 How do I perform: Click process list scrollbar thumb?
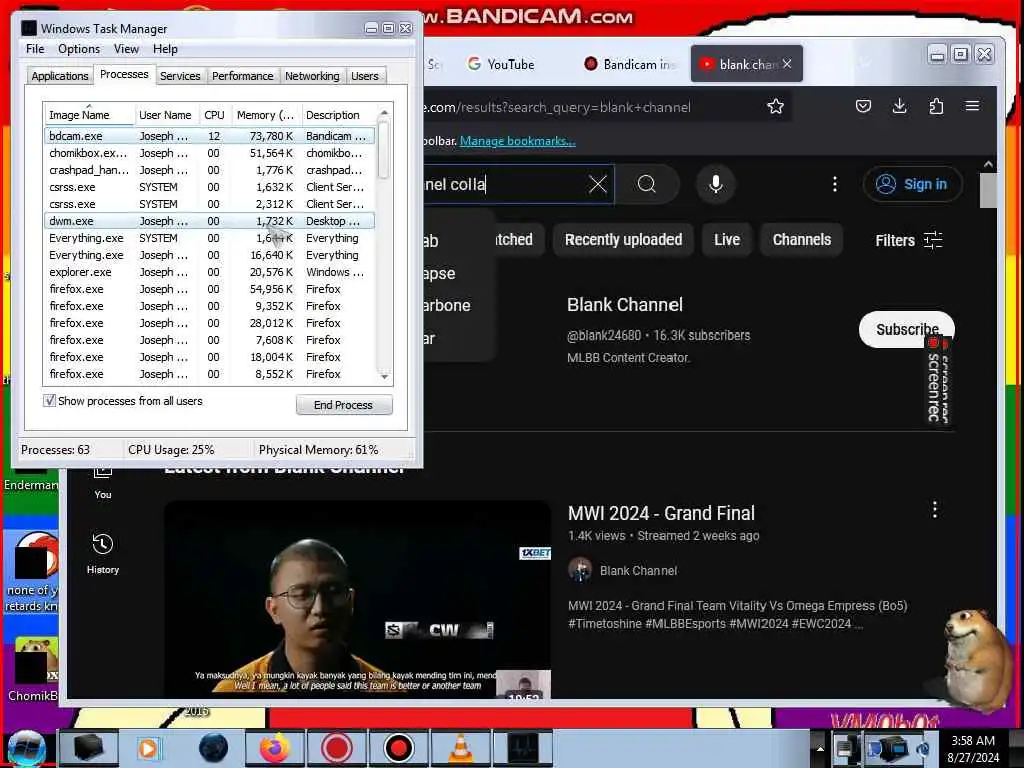[x=384, y=150]
